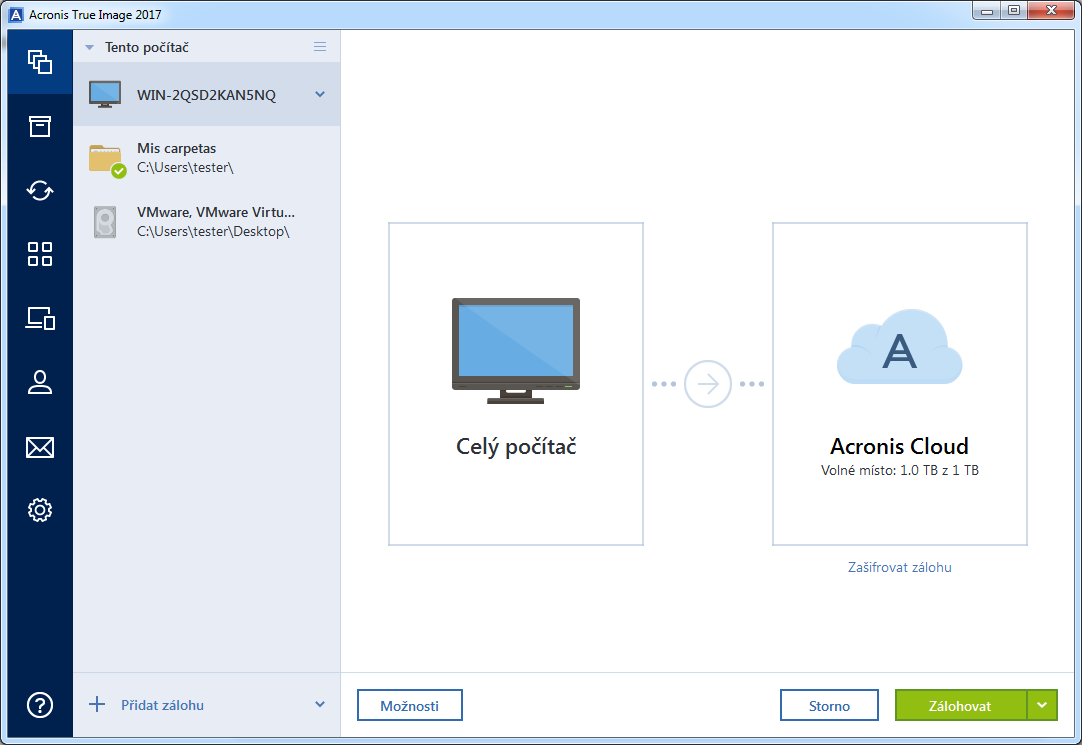
Task: Click the arrow circle between source and destination
Action: [x=707, y=384]
